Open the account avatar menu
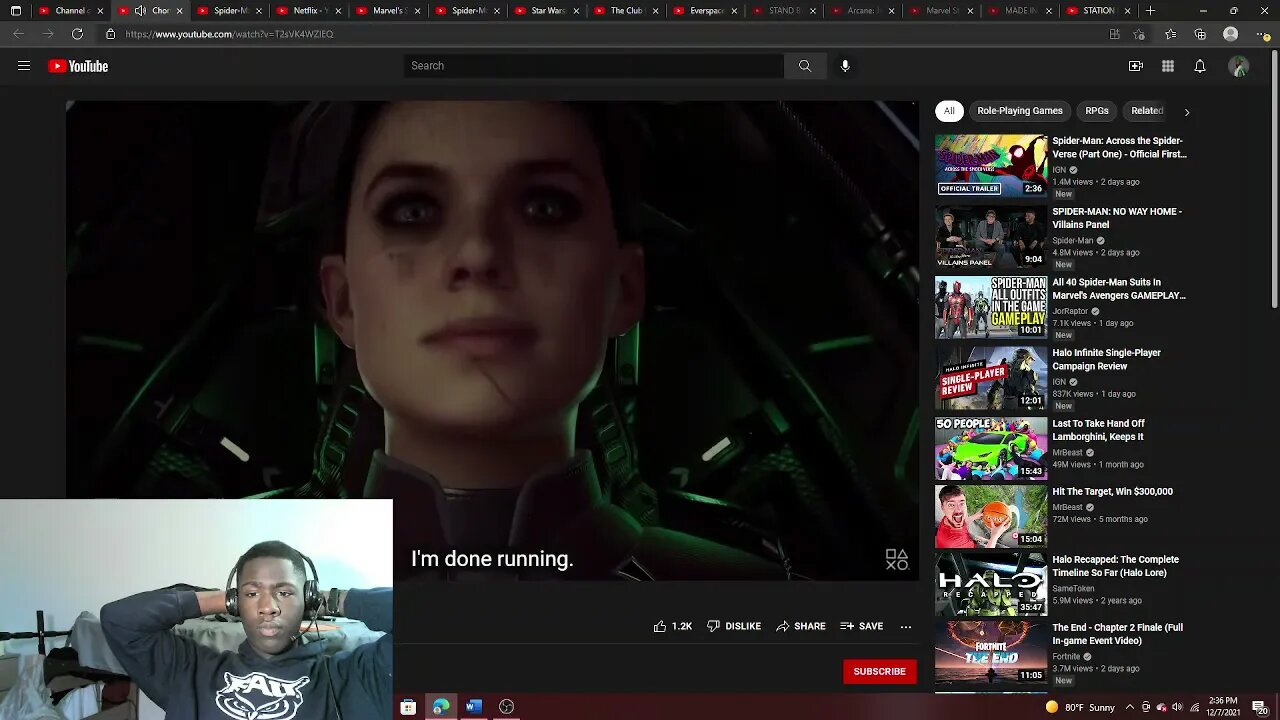The image size is (1280, 720). (x=1239, y=66)
